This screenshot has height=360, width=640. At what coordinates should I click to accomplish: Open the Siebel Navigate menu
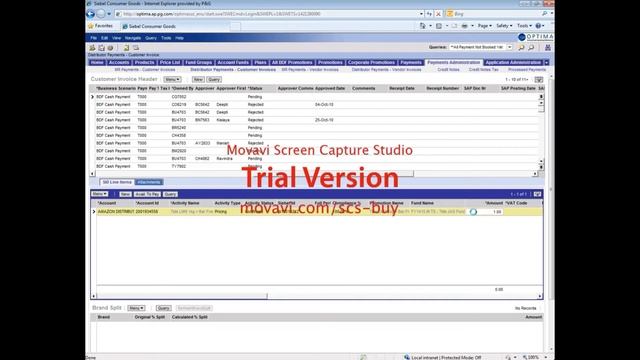[133, 38]
